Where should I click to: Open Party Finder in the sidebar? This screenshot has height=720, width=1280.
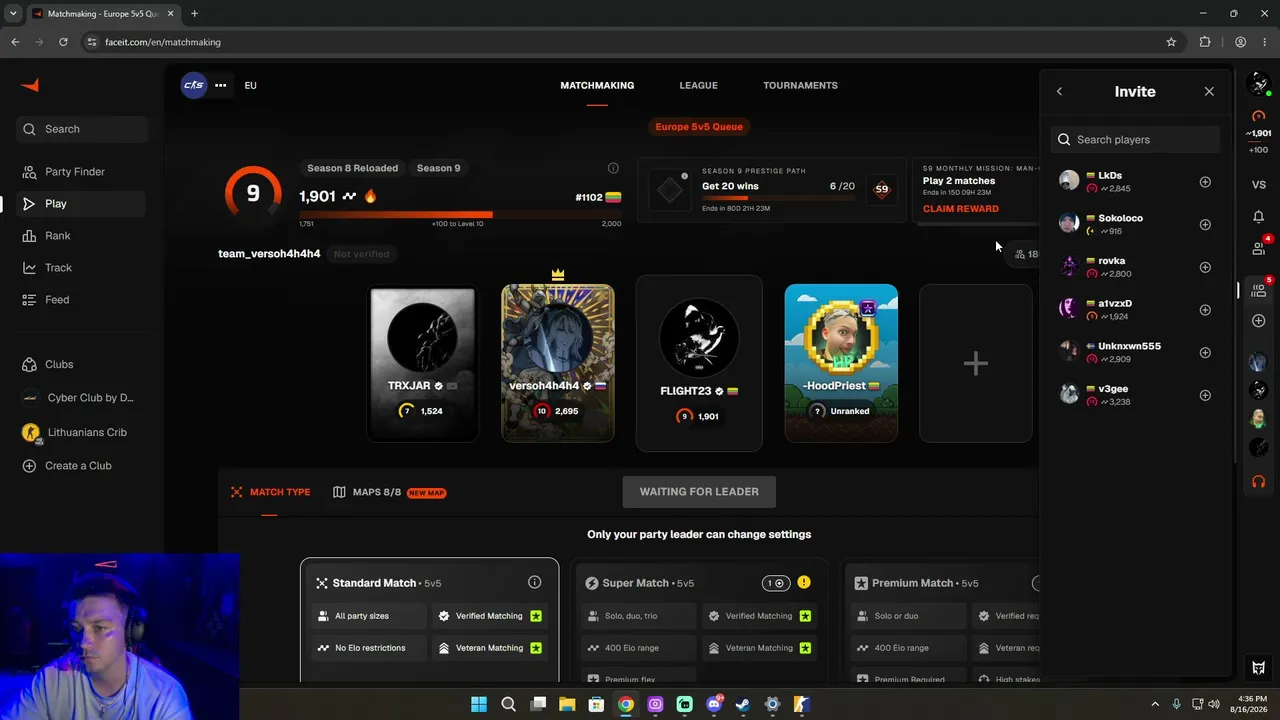point(81,172)
